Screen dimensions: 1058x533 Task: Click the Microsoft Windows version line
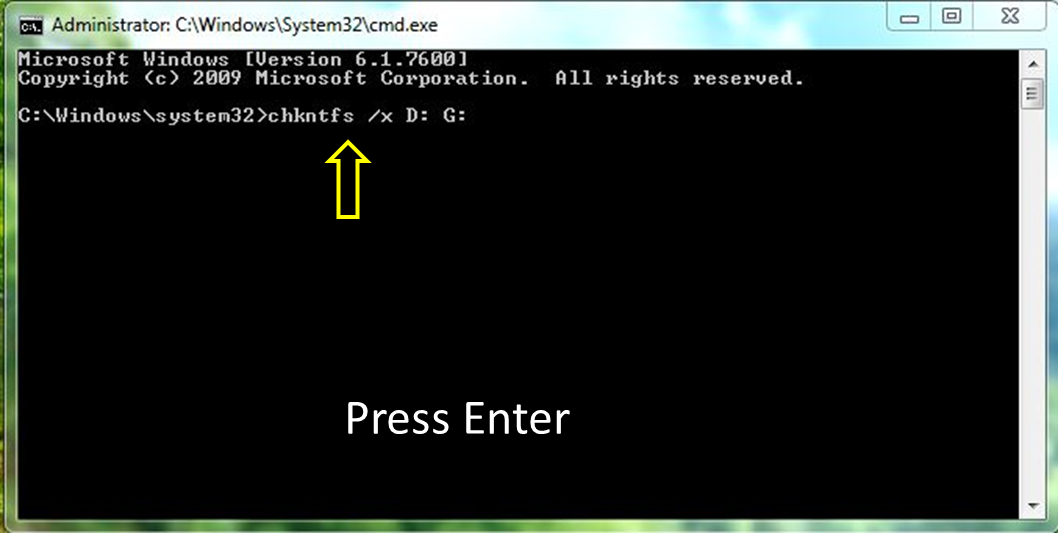coord(242,59)
